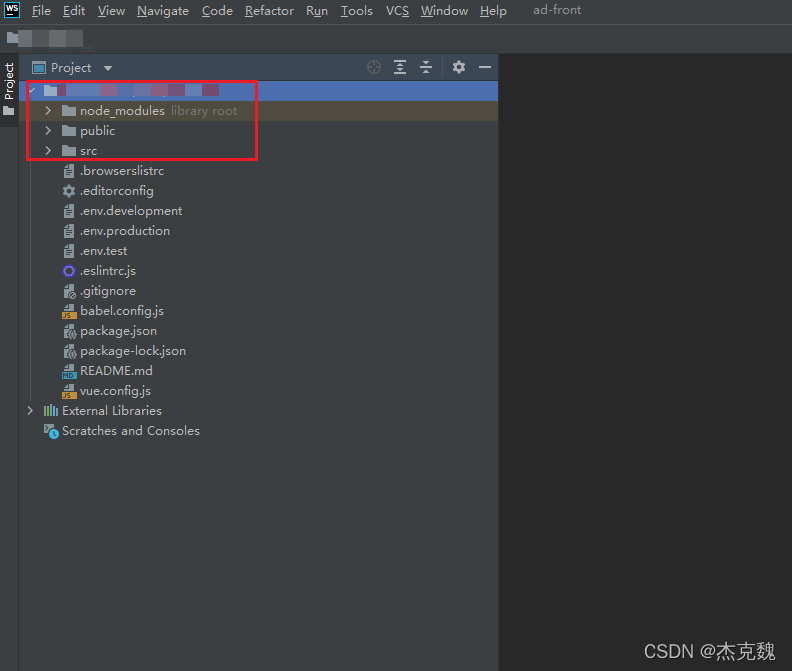Click the .eslintrc.js ESLint icon

click(69, 271)
